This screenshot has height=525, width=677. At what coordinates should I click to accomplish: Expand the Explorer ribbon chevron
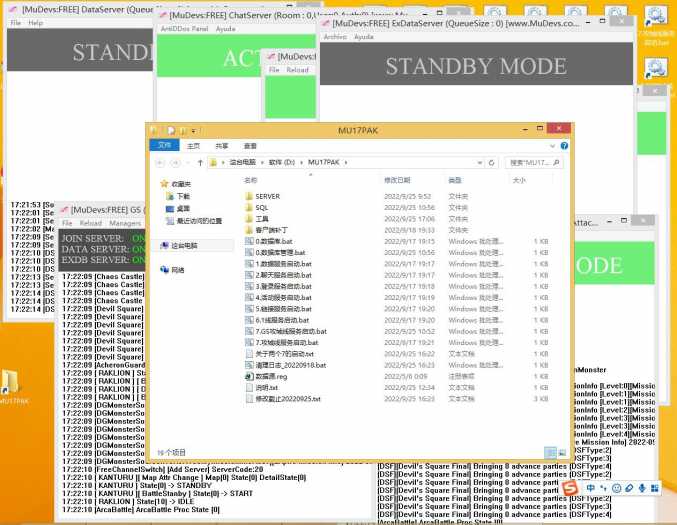pos(552,146)
